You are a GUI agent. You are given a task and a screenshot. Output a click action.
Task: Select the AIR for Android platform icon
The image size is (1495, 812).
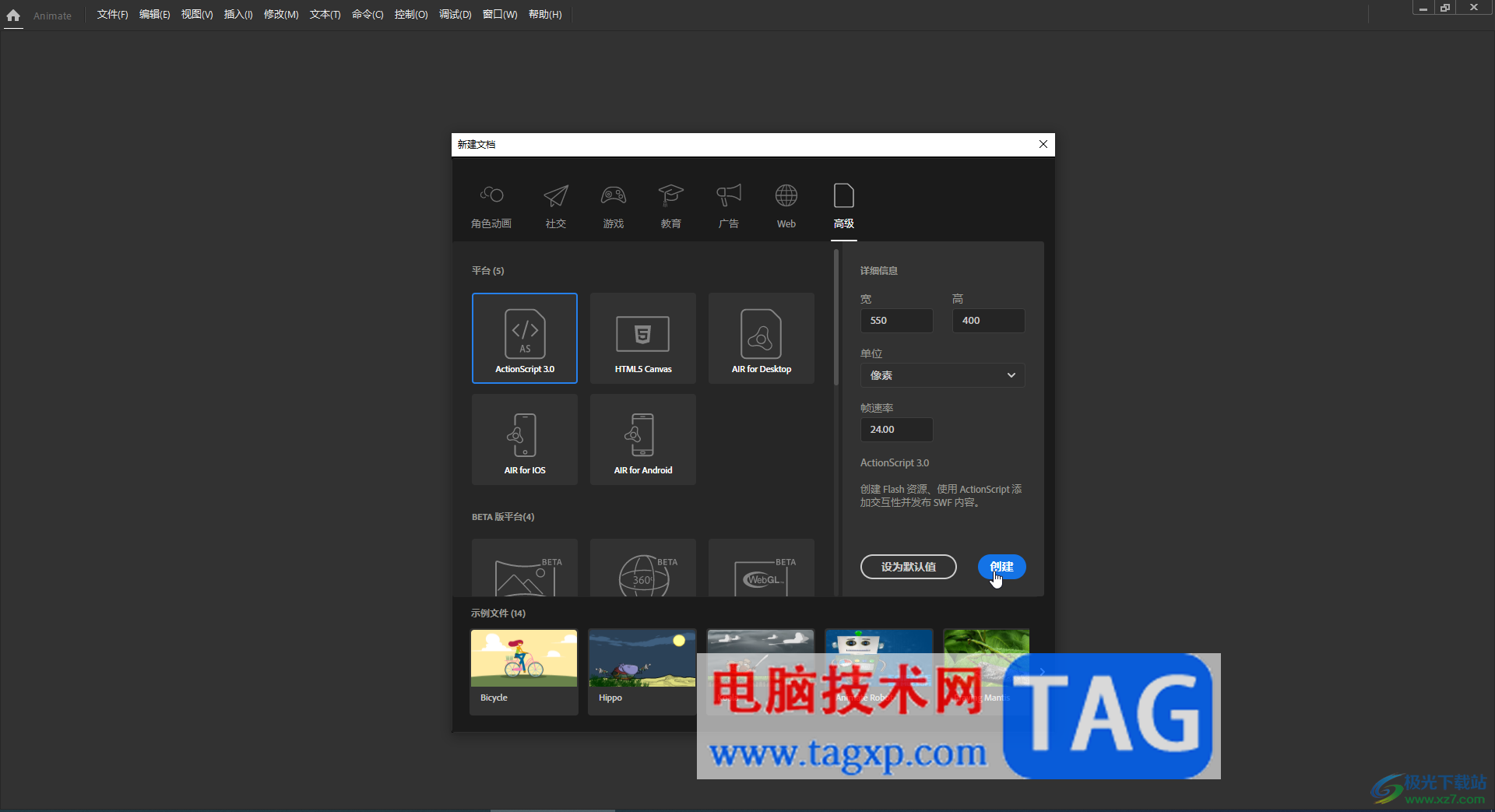tap(643, 439)
